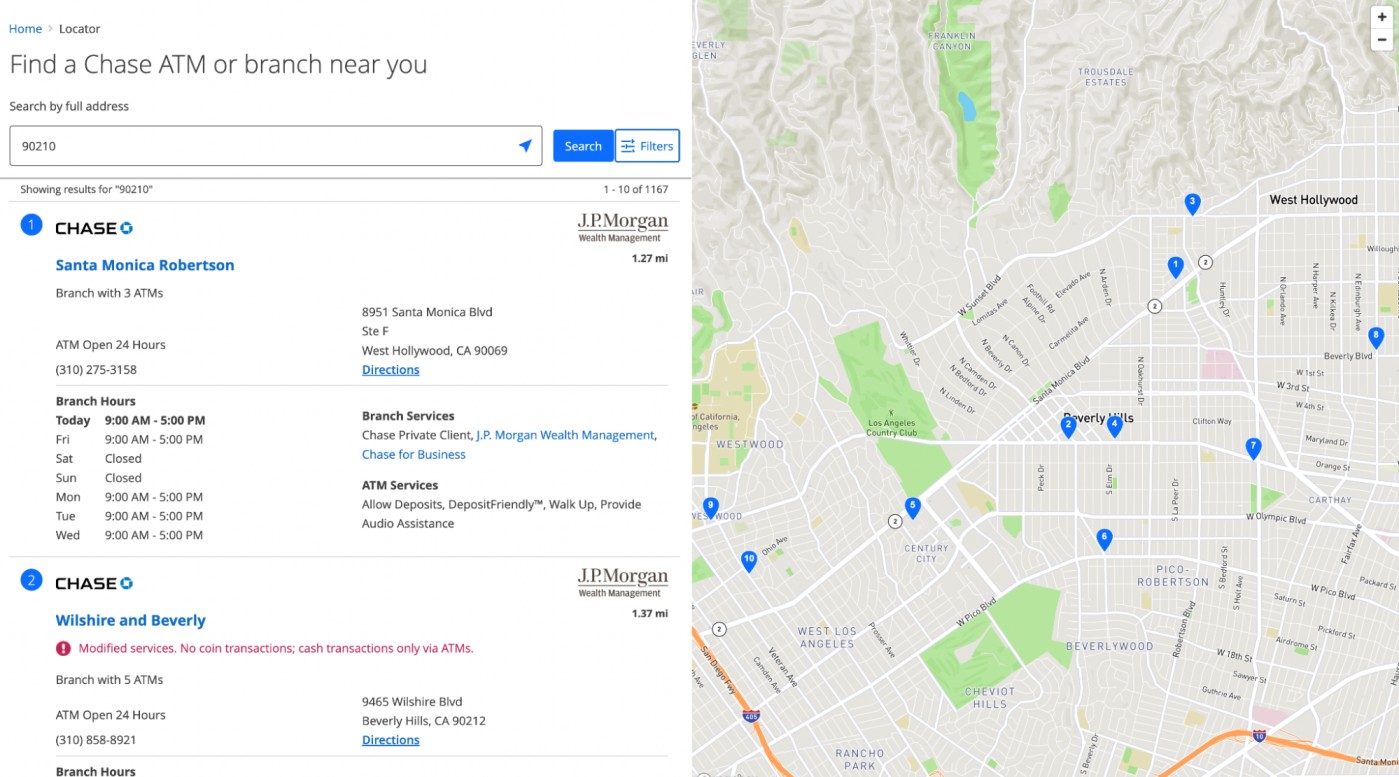Click the 'Locator' breadcrumb text

[79, 29]
